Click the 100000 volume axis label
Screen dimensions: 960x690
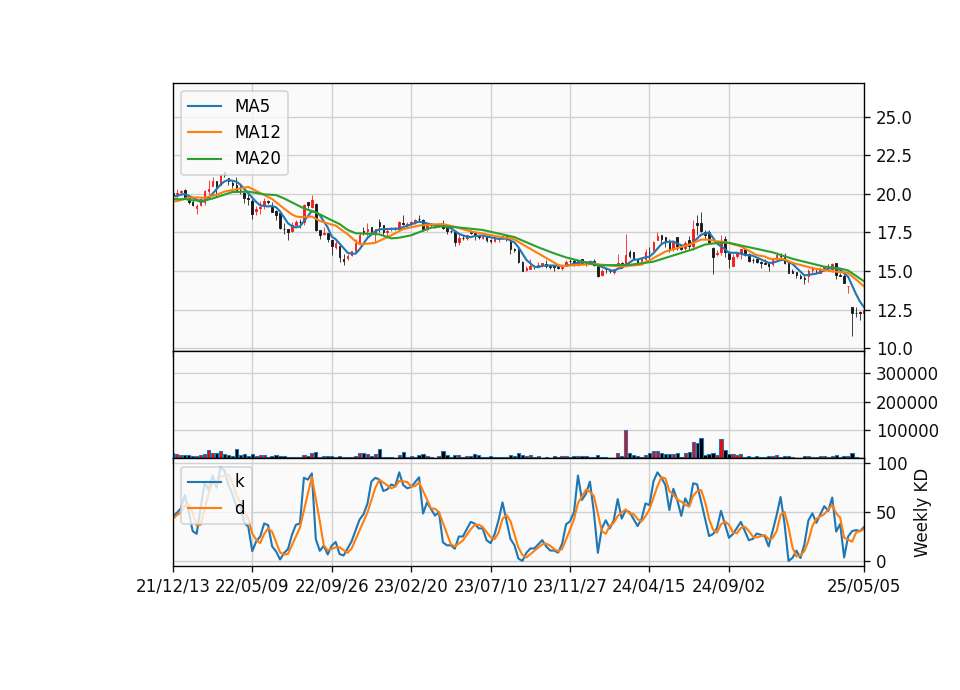point(907,432)
